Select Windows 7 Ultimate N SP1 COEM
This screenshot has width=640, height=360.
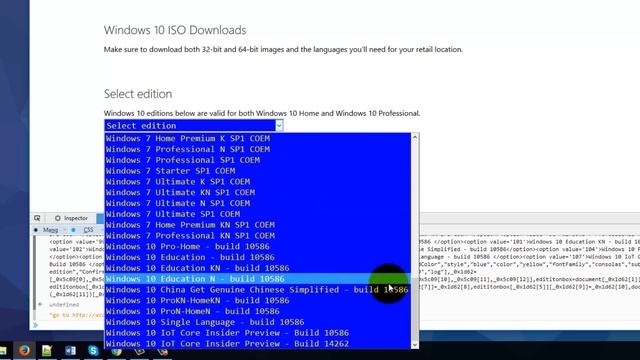pyautogui.click(x=258, y=203)
